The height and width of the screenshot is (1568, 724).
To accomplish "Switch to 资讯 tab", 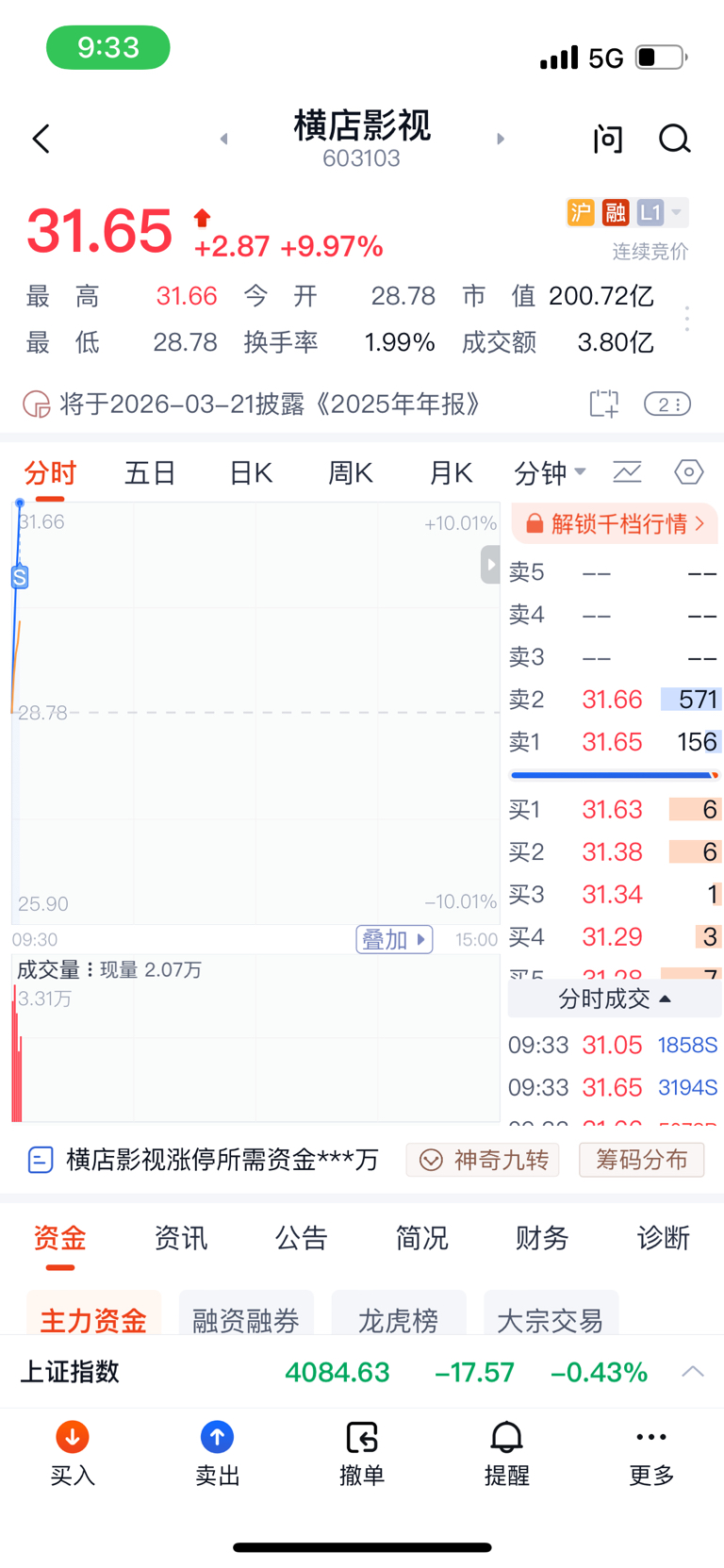I will click(x=180, y=1238).
